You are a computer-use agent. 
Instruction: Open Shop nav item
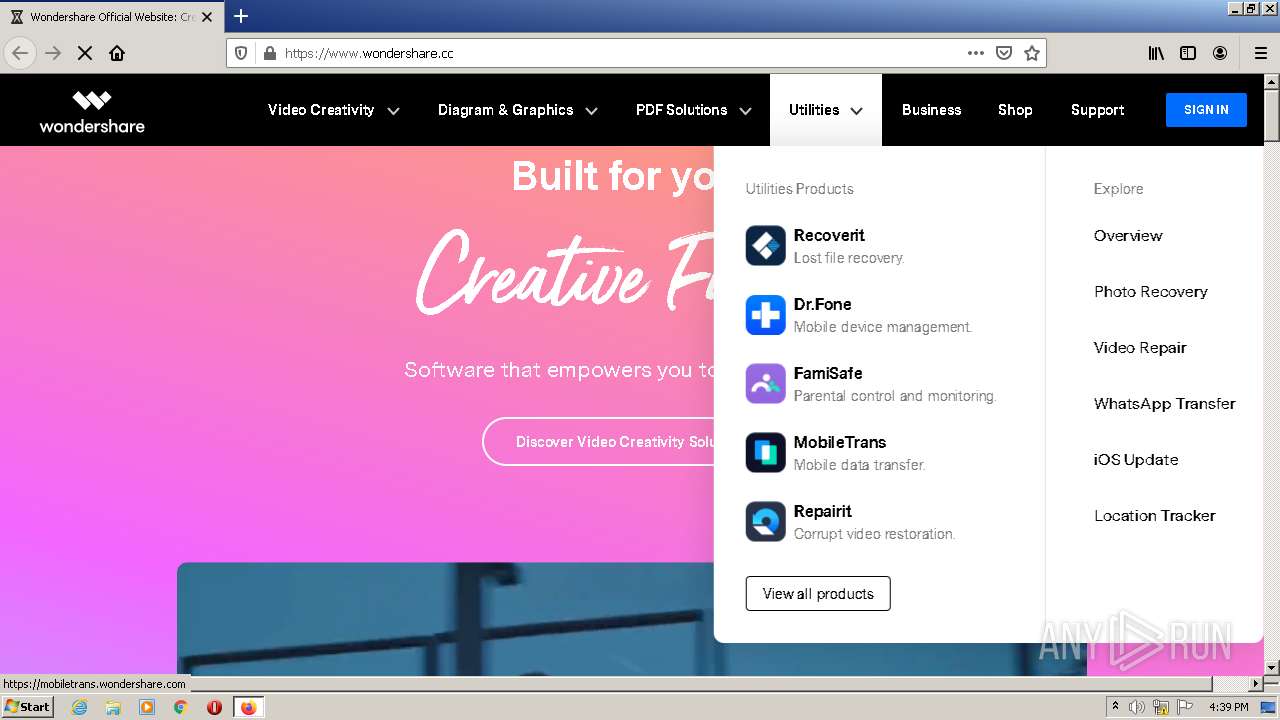1015,110
